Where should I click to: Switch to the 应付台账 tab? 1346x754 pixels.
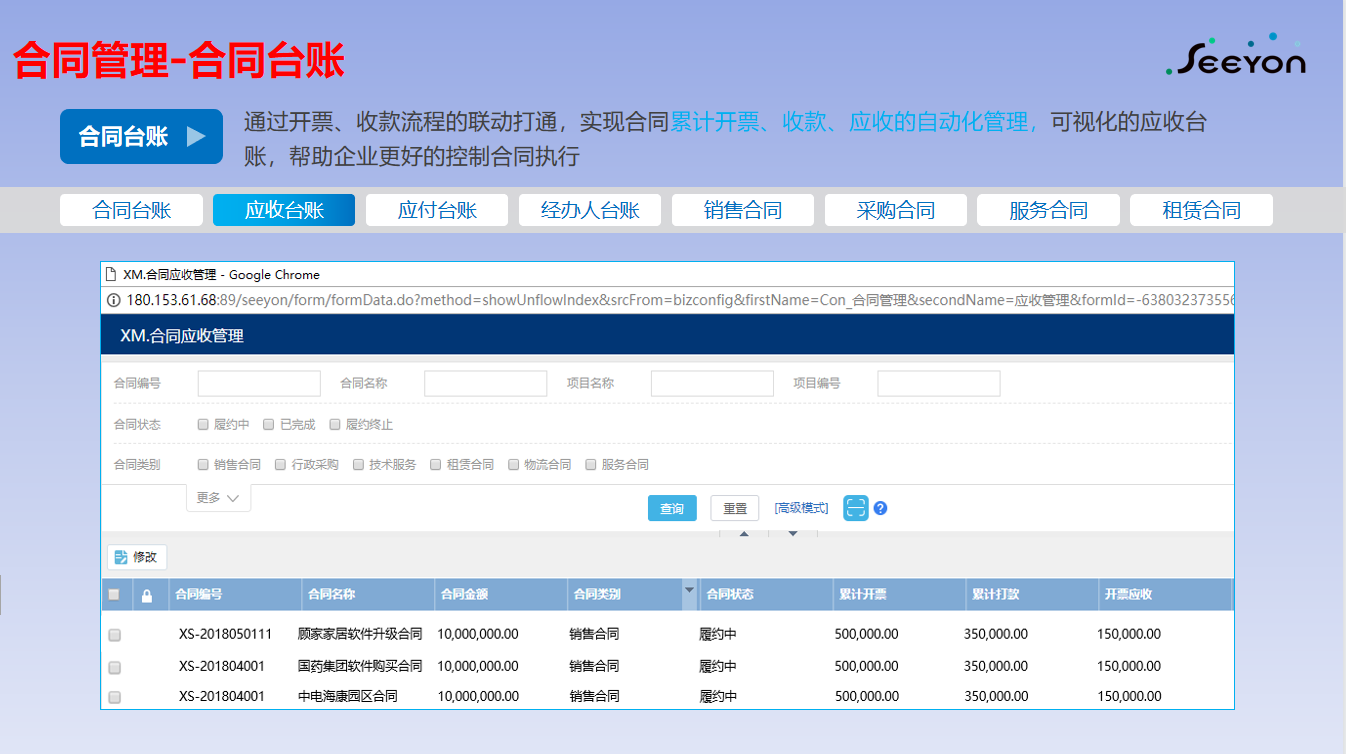[437, 210]
